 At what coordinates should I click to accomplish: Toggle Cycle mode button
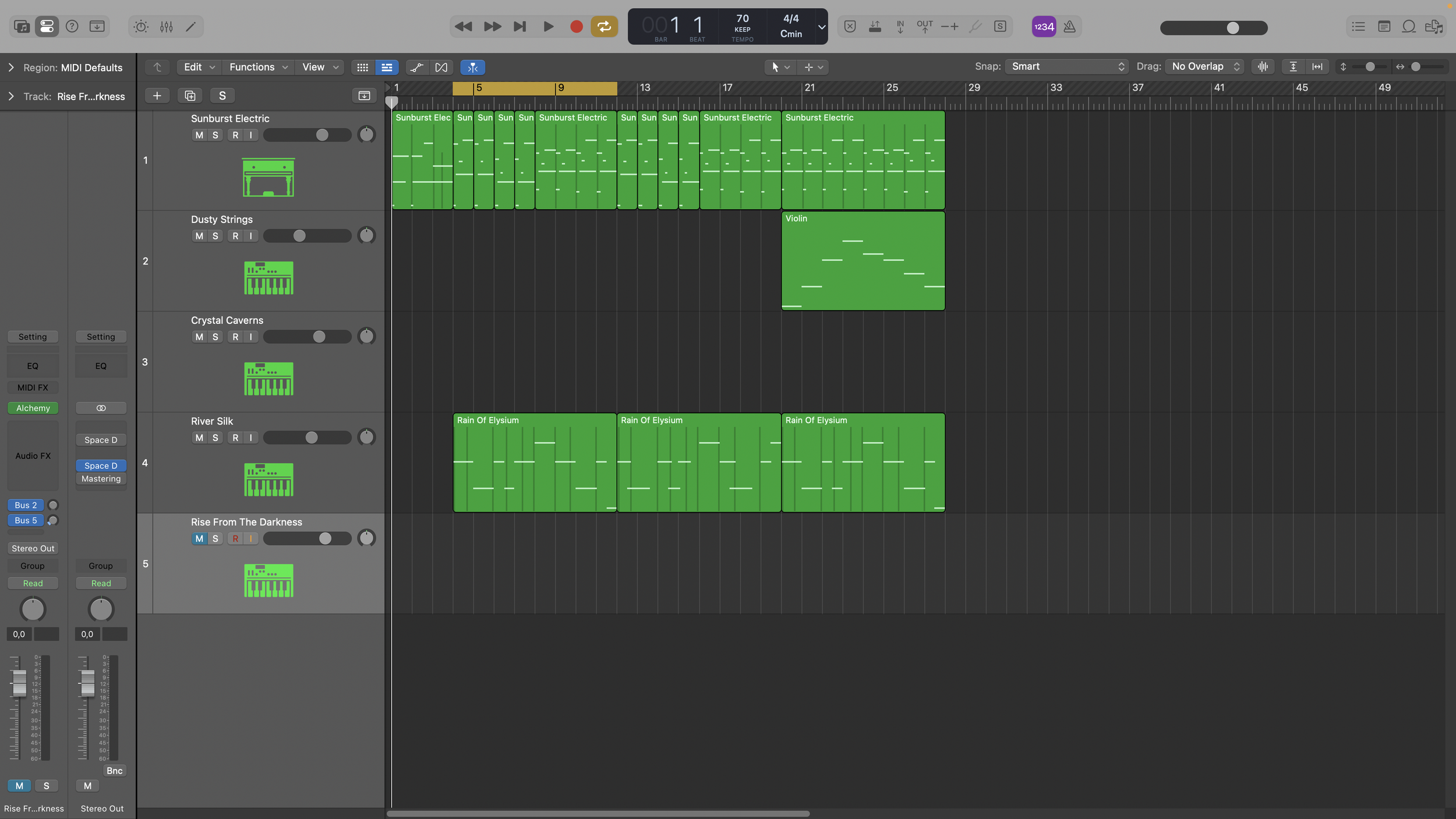click(x=604, y=27)
